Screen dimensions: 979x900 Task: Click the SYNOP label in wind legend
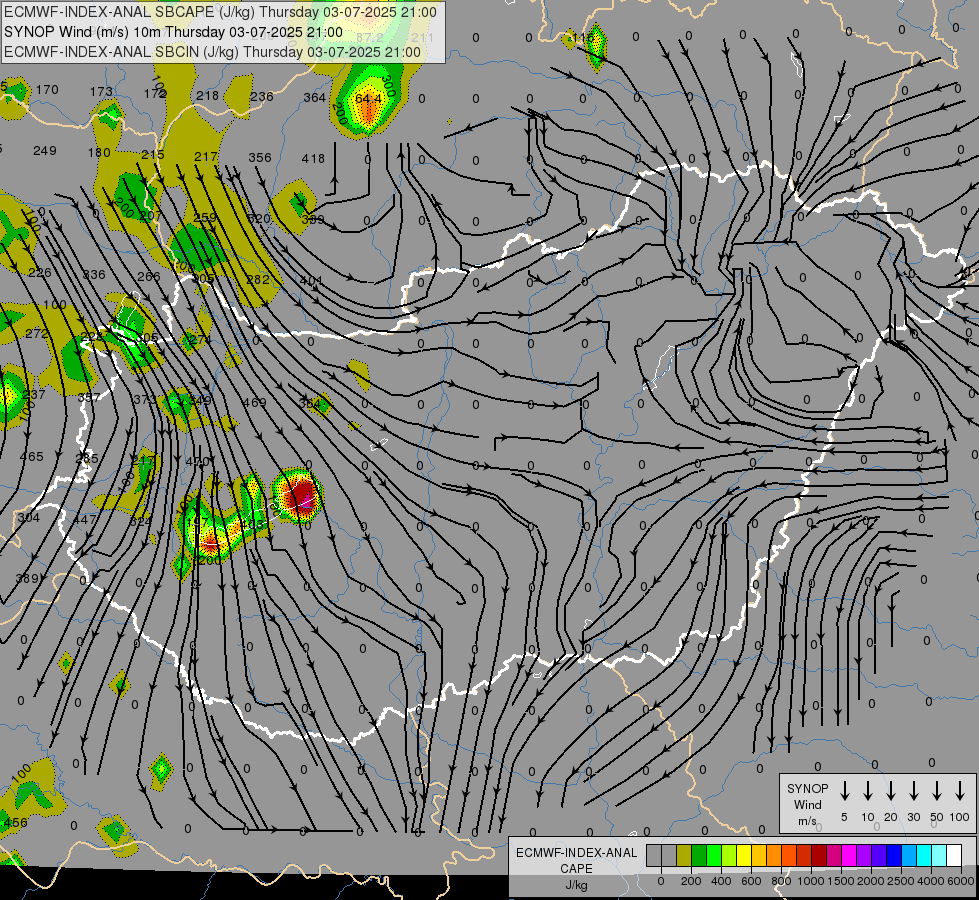coord(807,788)
